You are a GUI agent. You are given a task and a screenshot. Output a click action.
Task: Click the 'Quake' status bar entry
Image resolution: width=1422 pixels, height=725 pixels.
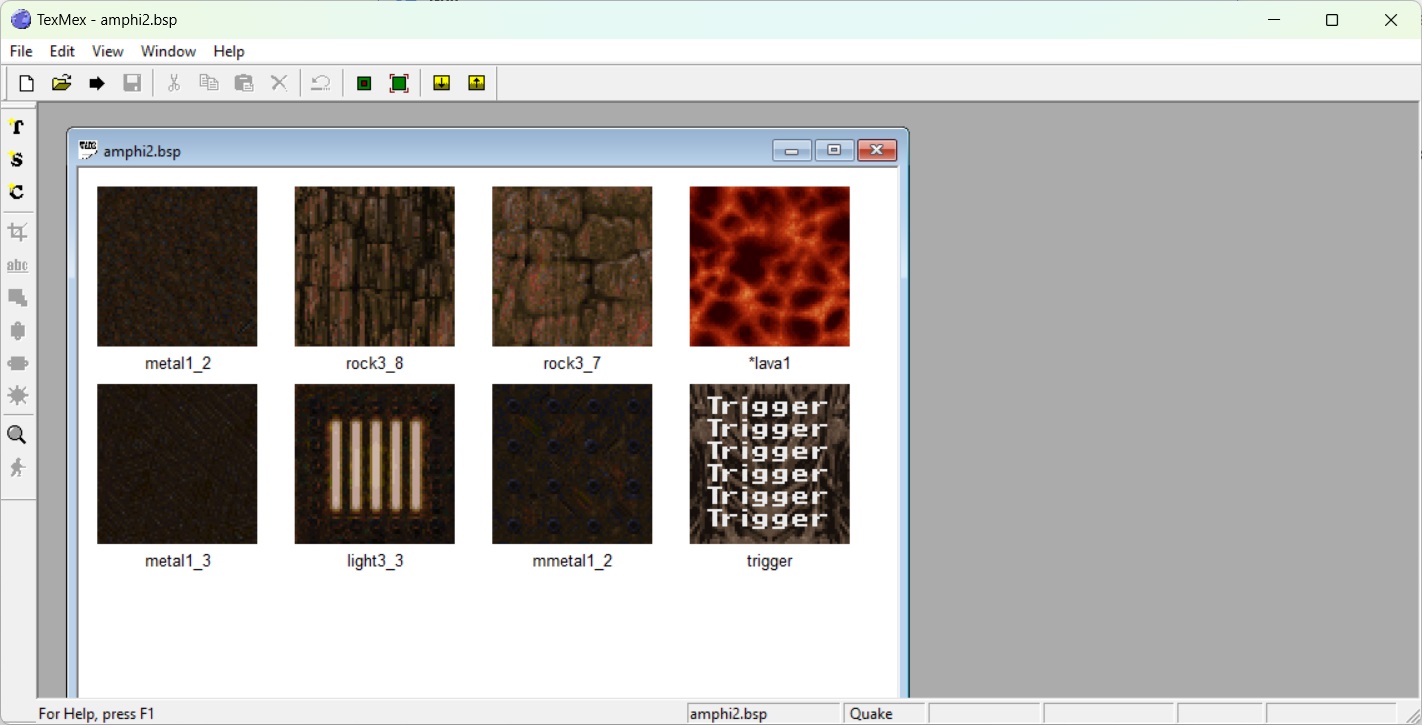[x=885, y=714]
